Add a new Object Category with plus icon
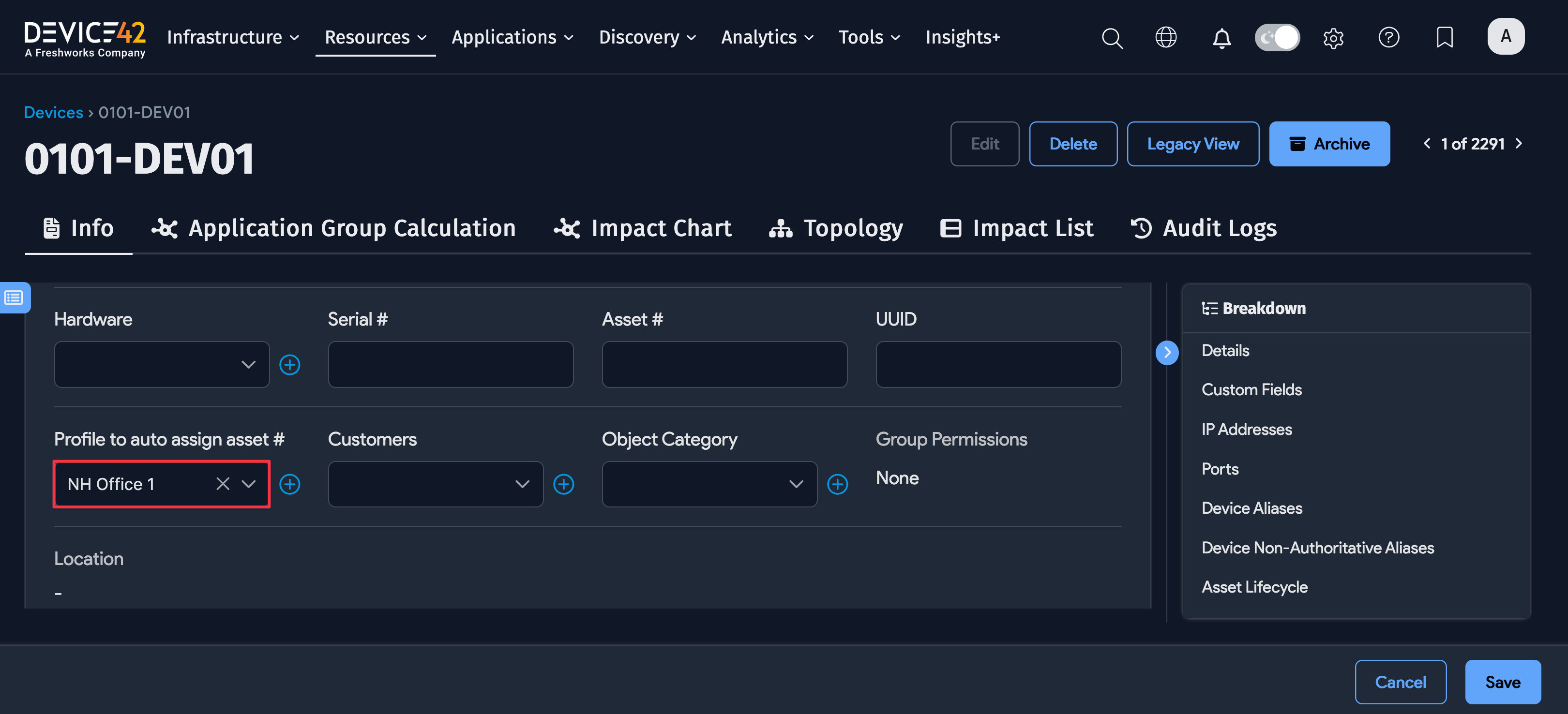The image size is (1568, 714). [838, 485]
